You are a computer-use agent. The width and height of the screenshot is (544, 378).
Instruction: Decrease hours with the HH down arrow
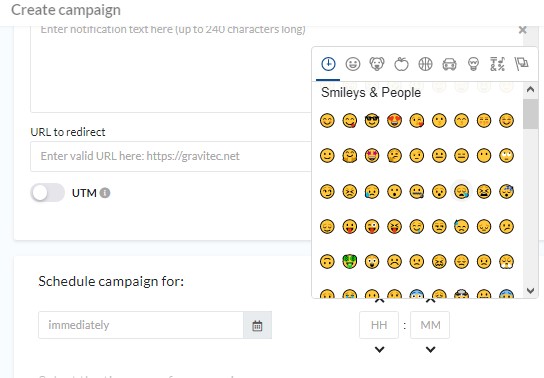(x=380, y=349)
